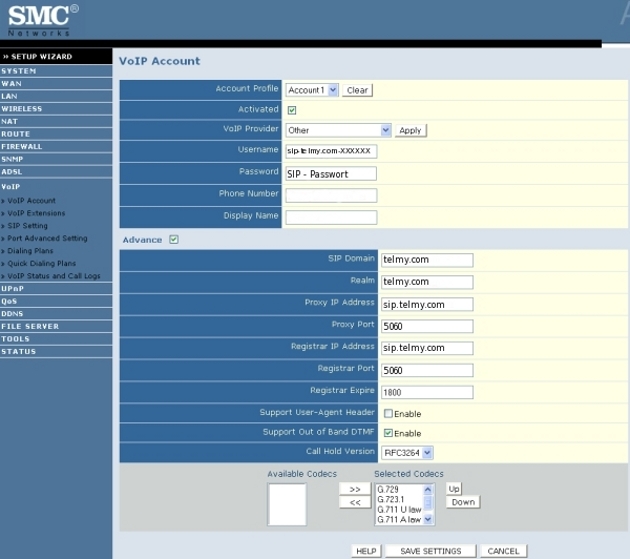Click the >> add codec button
This screenshot has height=559, width=630.
click(355, 489)
